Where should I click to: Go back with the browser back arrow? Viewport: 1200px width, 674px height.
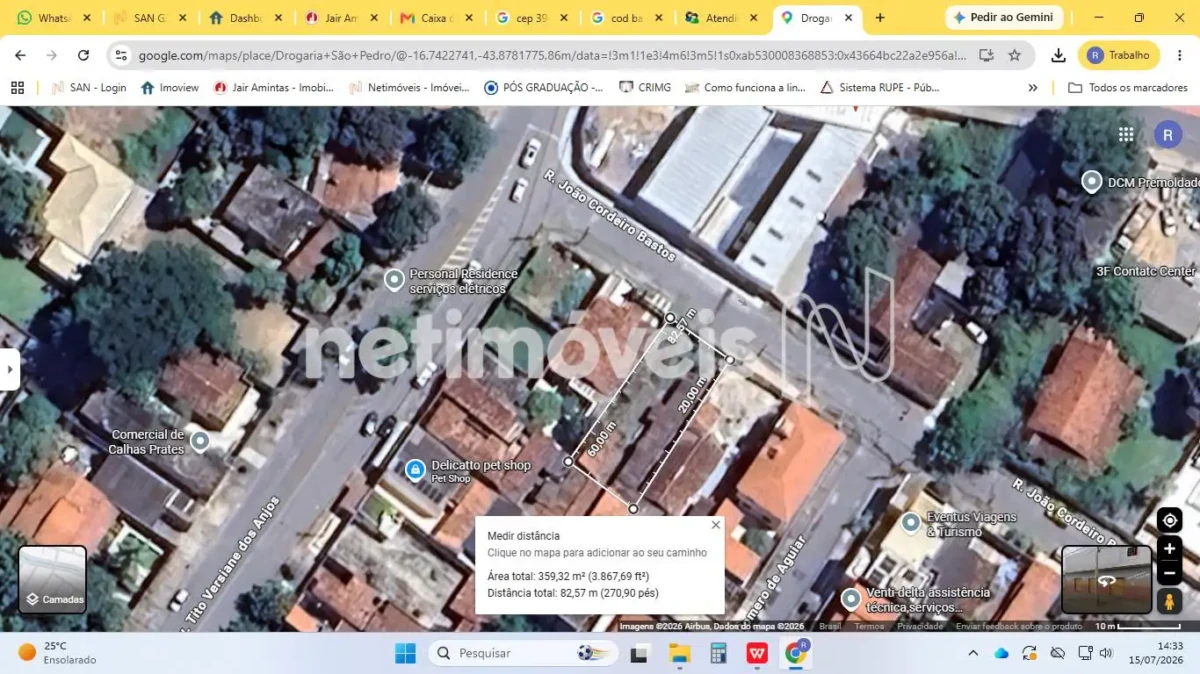click(20, 55)
